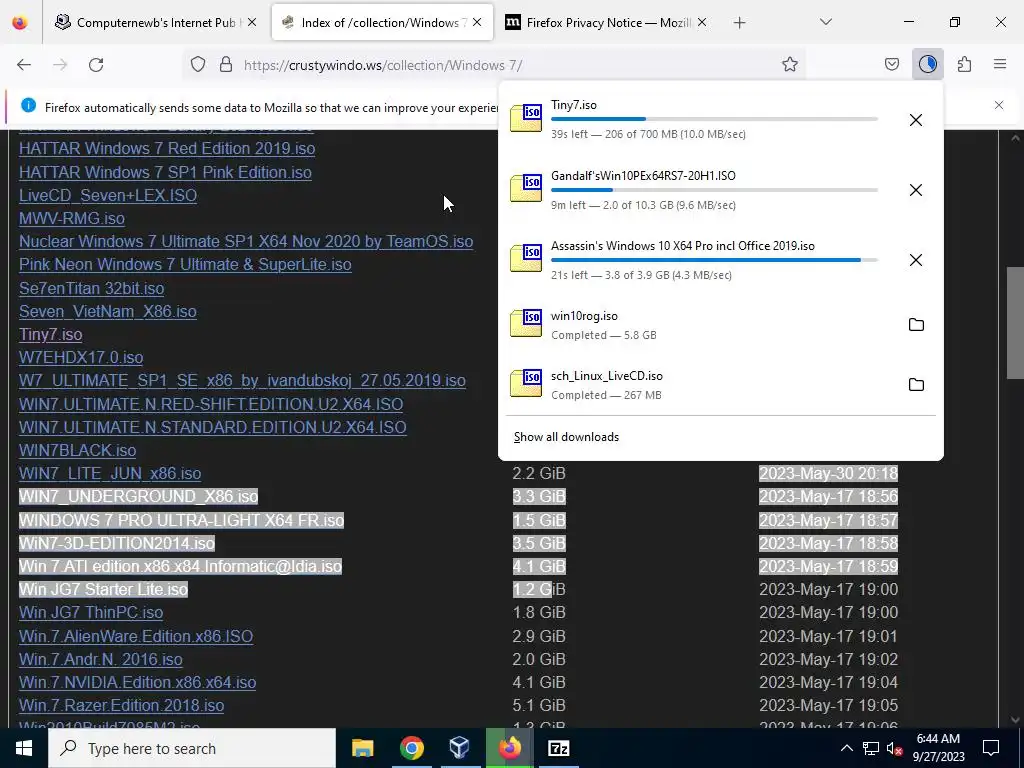Screen dimensions: 1024x768
Task: Open Win.7.Razer.Edition.2018.iso link
Action: 121,705
